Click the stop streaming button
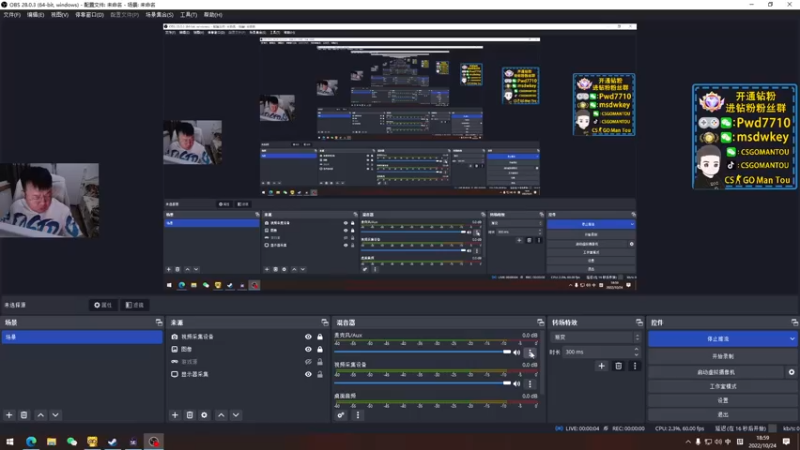The image size is (800, 450). tap(718, 339)
